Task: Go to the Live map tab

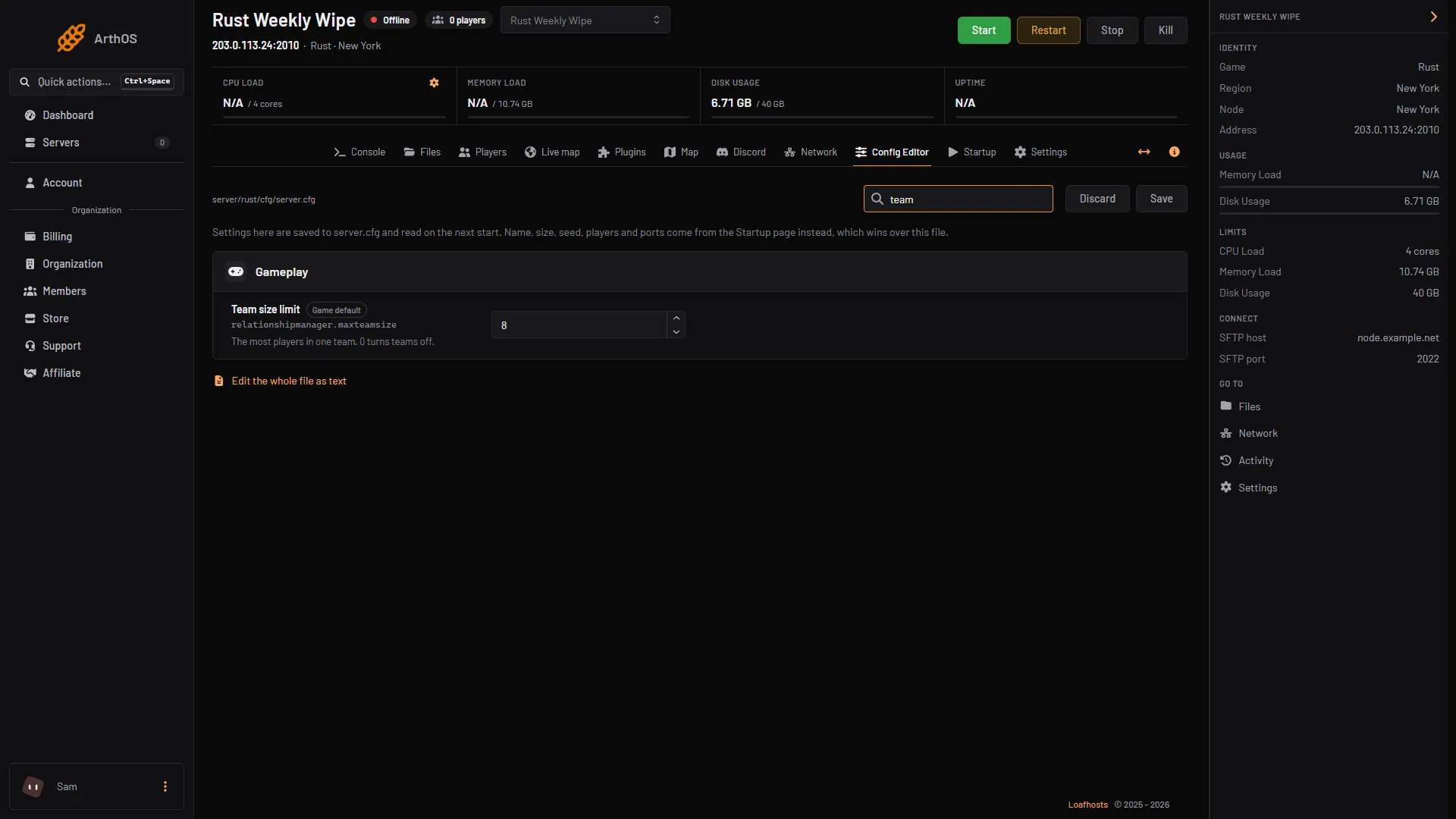Action: [552, 152]
